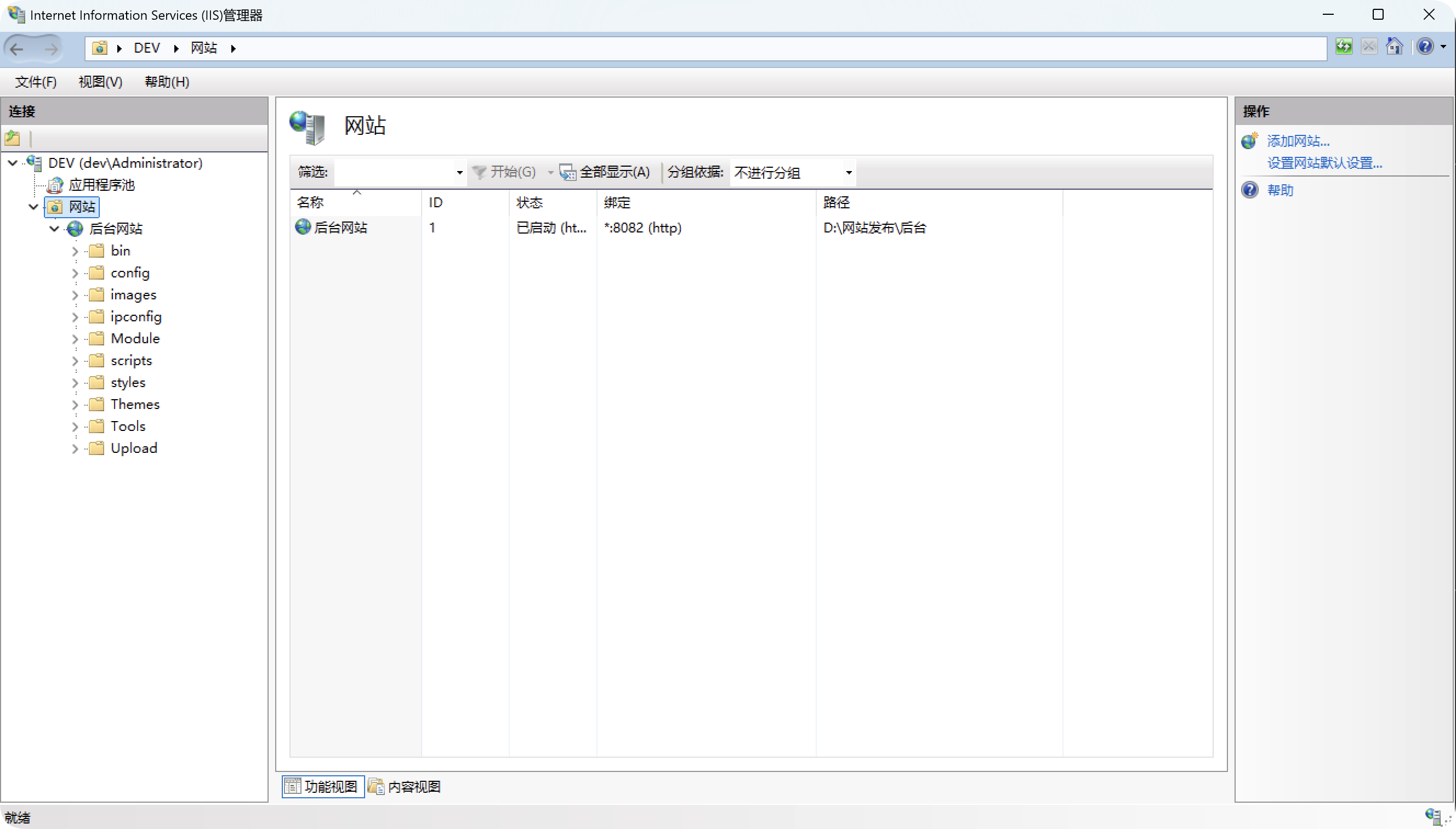
Task: Sort by the 名称 column header
Action: (310, 203)
